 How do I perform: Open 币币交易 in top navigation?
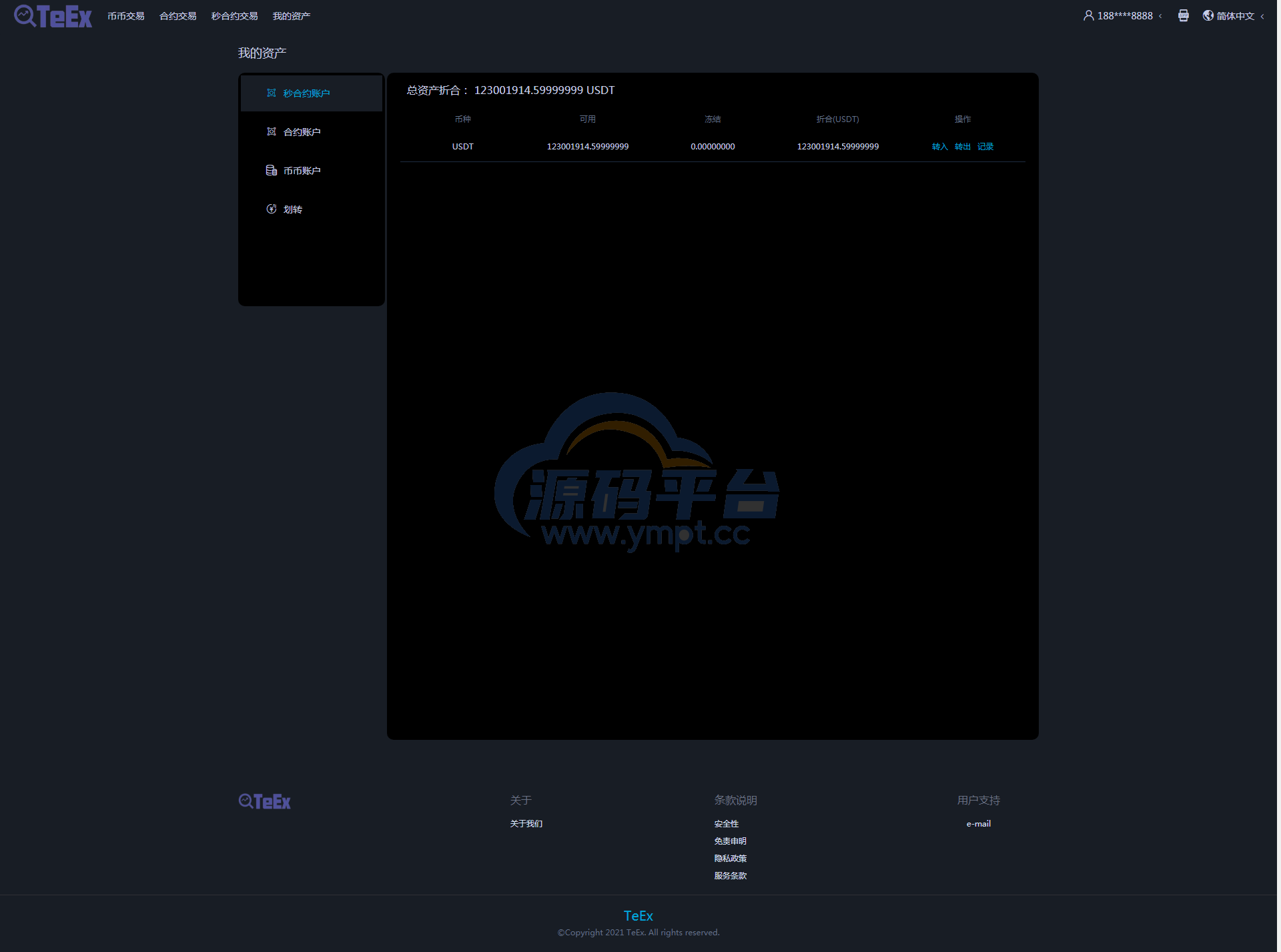pos(125,16)
